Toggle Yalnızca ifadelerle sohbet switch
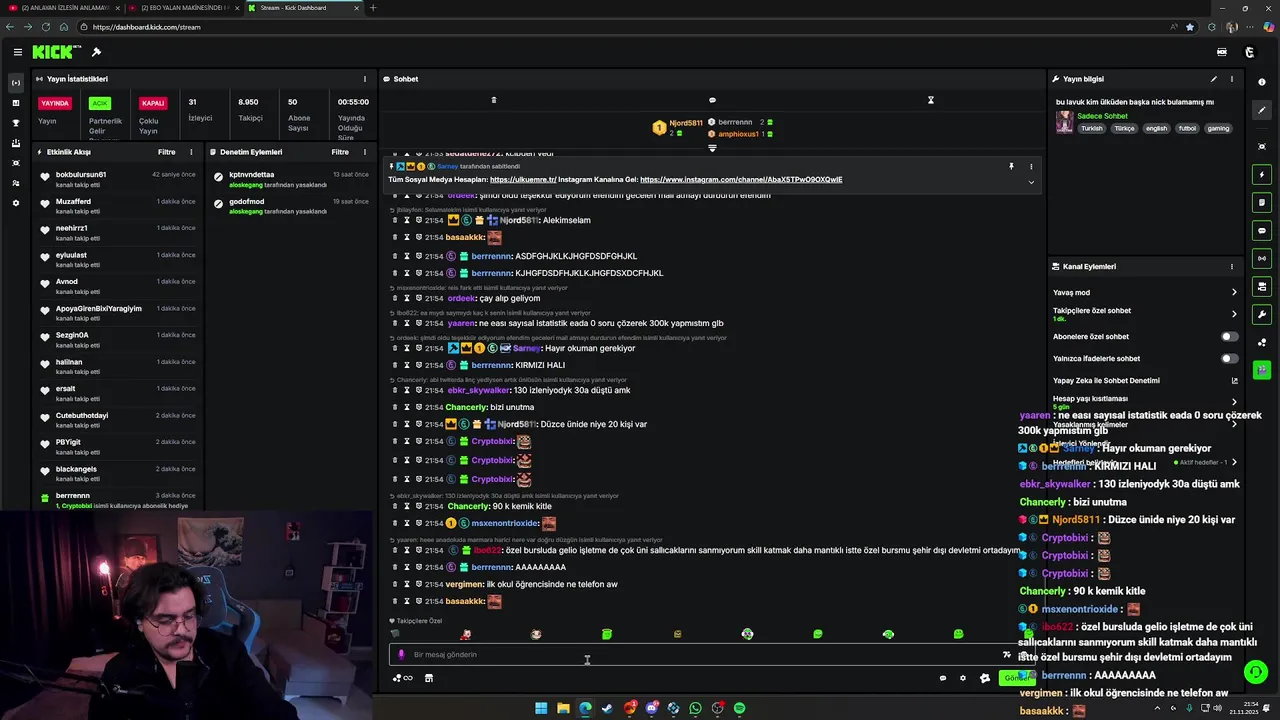This screenshot has width=1280, height=720. point(1229,359)
